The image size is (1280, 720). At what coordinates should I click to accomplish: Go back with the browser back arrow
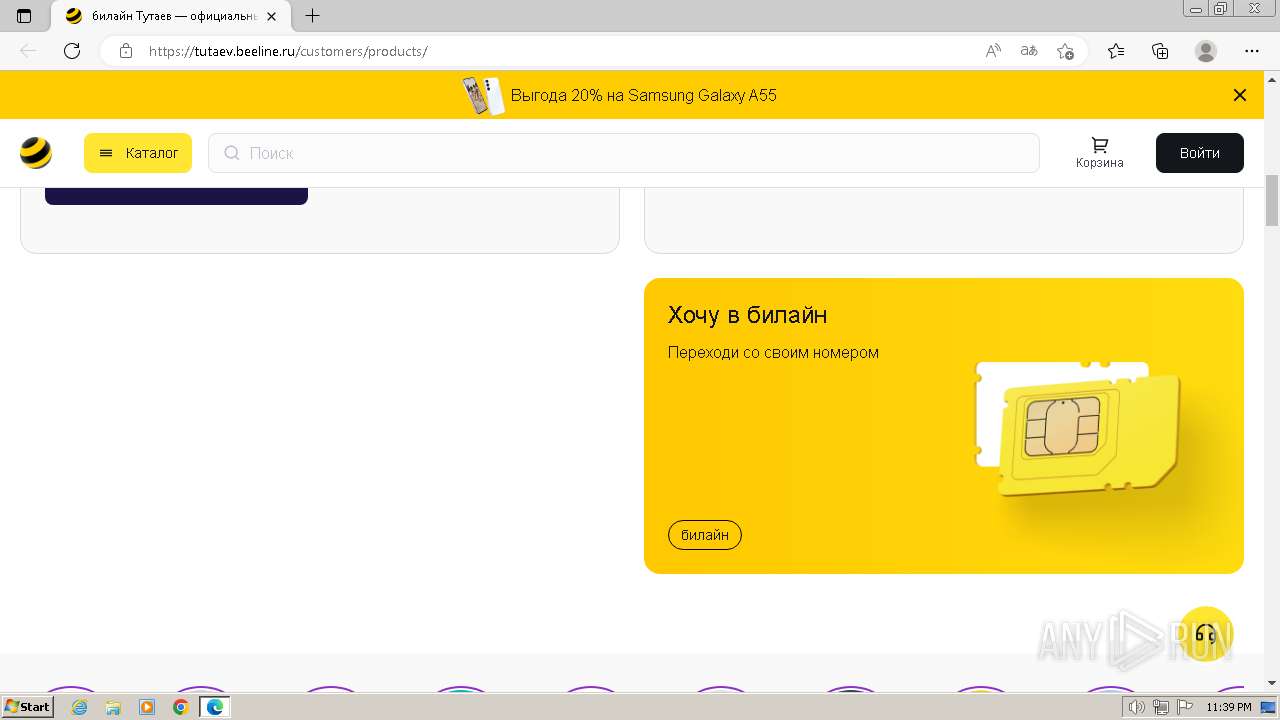[28, 51]
